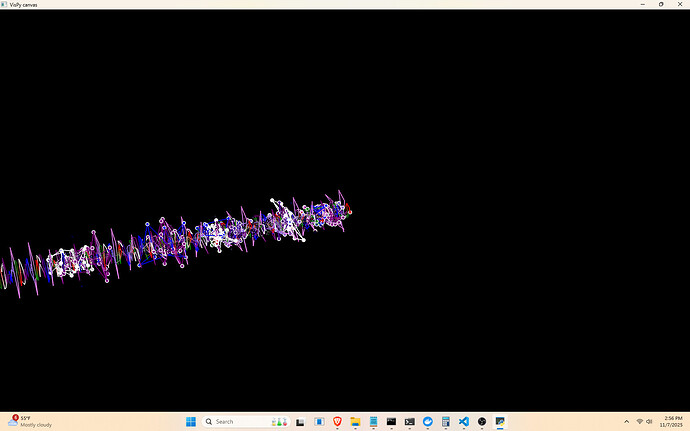Click the Windows Start button
This screenshot has height=431, width=690.
tap(192, 422)
